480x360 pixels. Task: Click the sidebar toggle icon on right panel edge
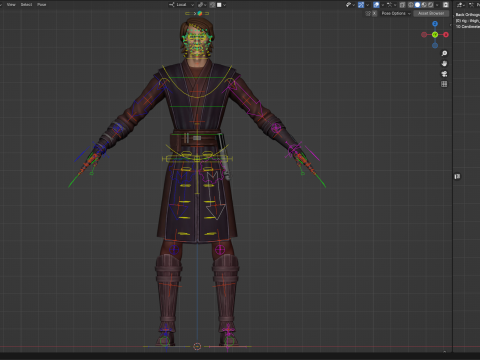click(x=457, y=176)
